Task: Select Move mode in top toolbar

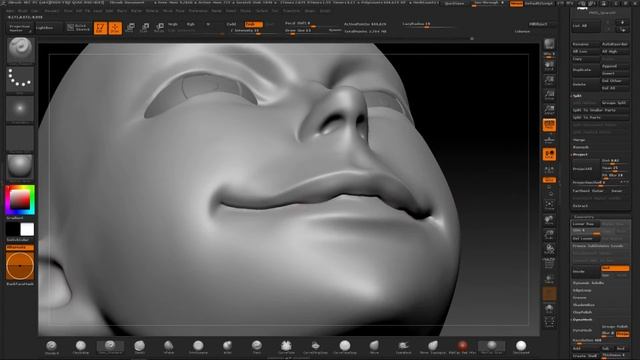Action: pyautogui.click(x=130, y=27)
